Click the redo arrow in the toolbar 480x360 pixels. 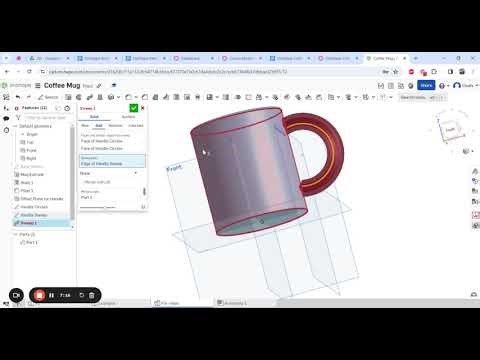pyautogui.click(x=29, y=97)
